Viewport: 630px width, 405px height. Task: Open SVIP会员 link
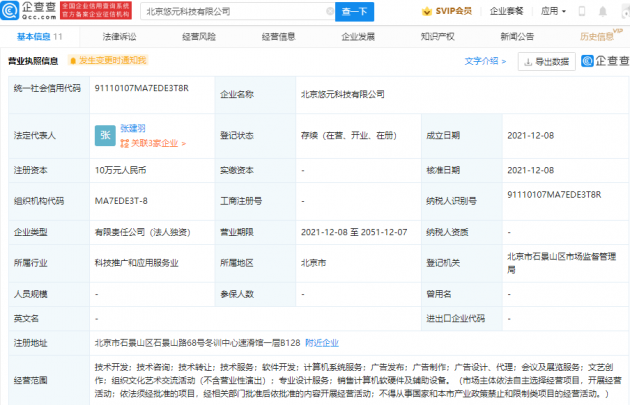coord(454,11)
